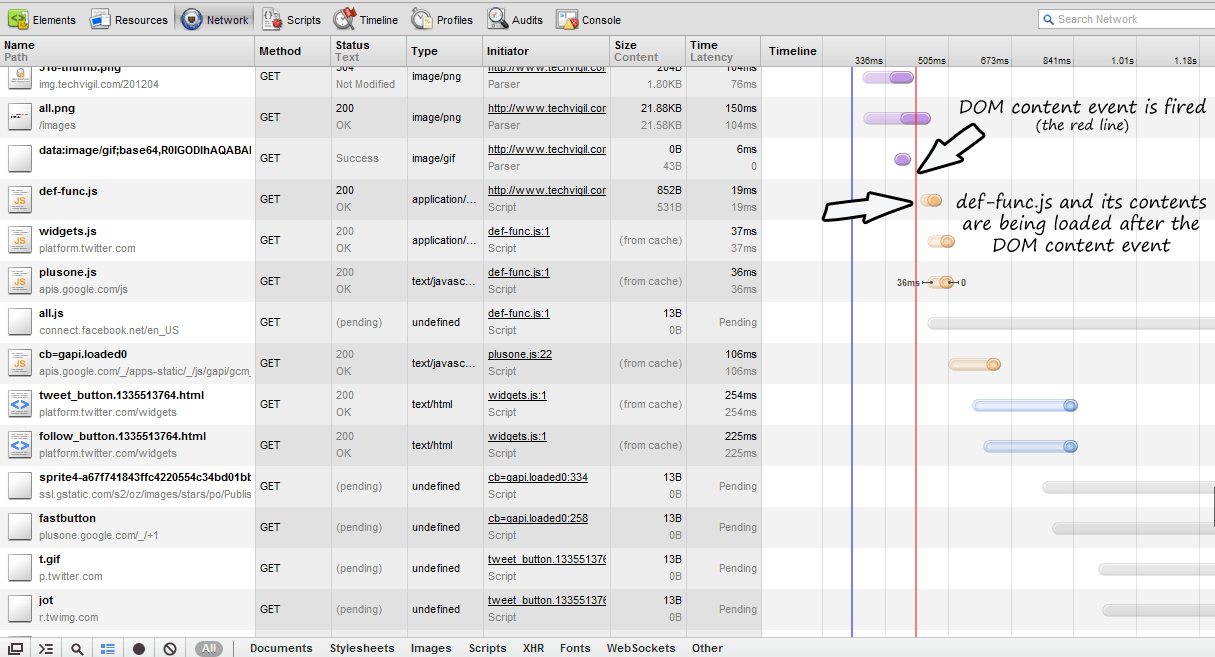Open the Console panel

pos(589,19)
